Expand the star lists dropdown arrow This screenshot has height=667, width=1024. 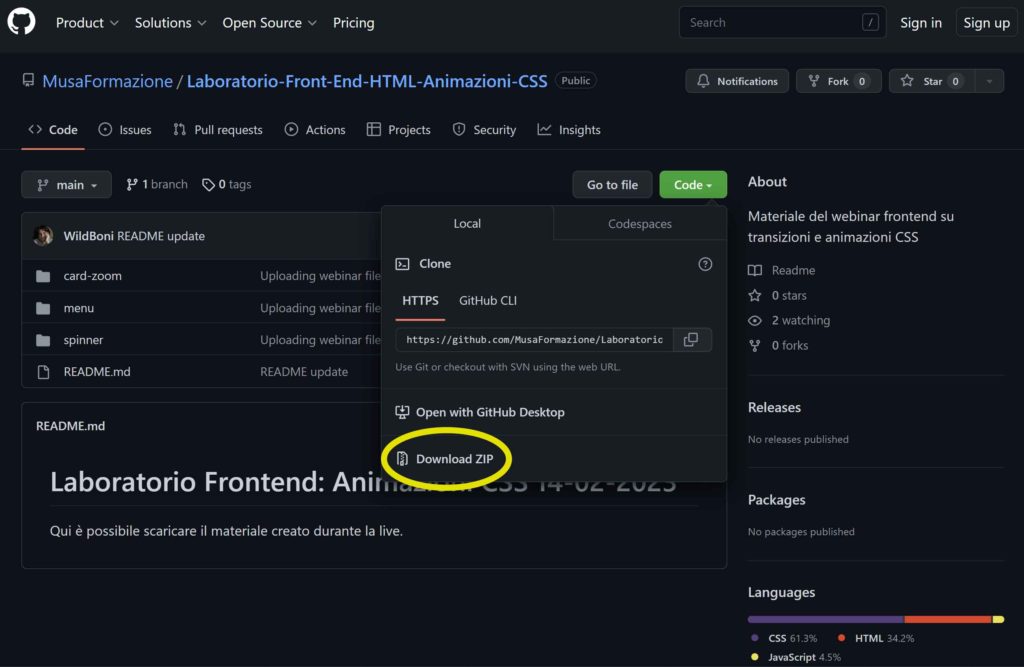coord(989,81)
